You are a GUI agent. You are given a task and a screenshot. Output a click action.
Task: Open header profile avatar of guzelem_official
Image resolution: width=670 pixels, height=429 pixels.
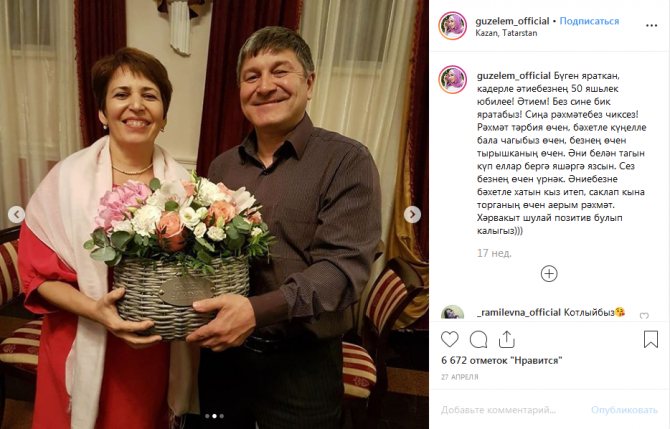(453, 26)
